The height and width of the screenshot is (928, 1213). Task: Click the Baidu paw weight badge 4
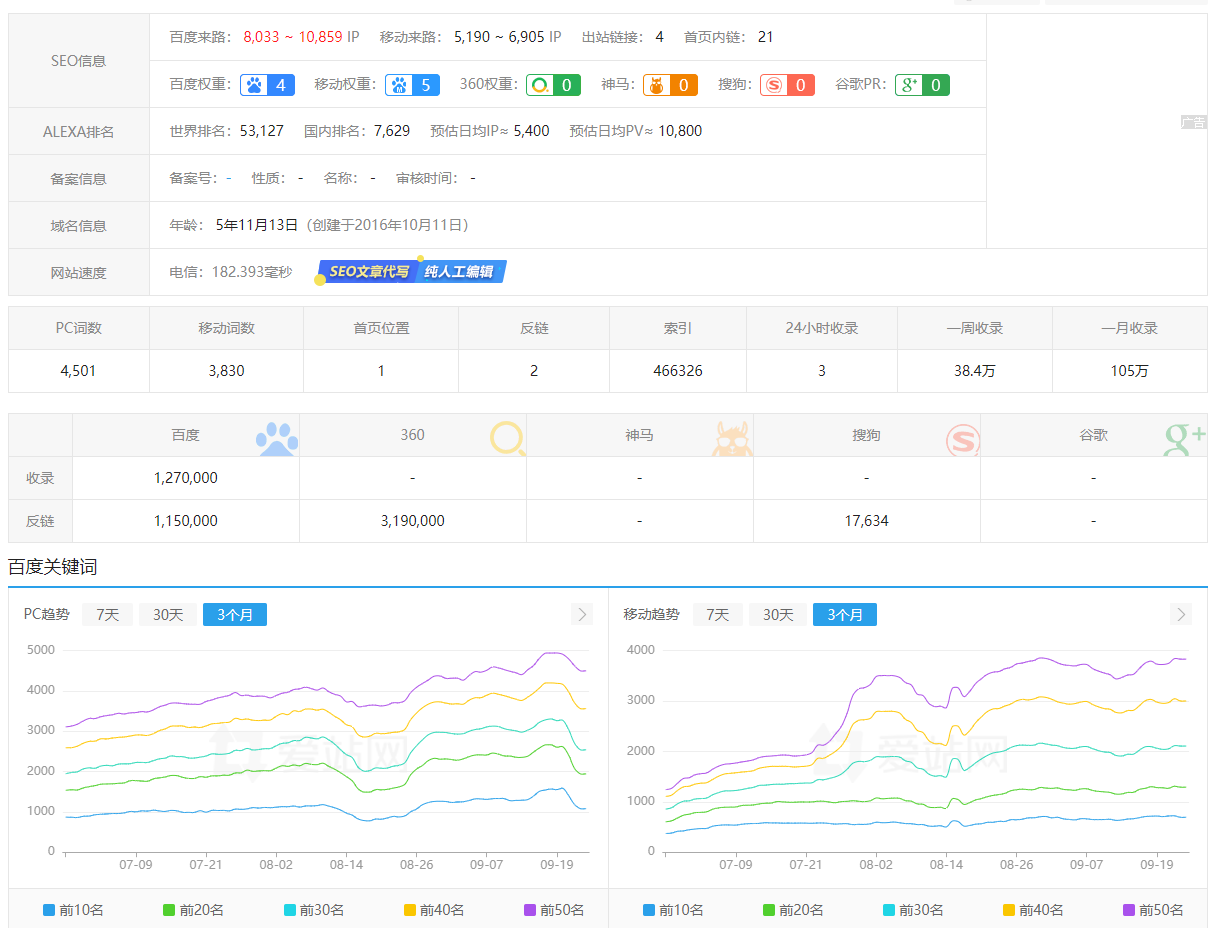tap(268, 85)
